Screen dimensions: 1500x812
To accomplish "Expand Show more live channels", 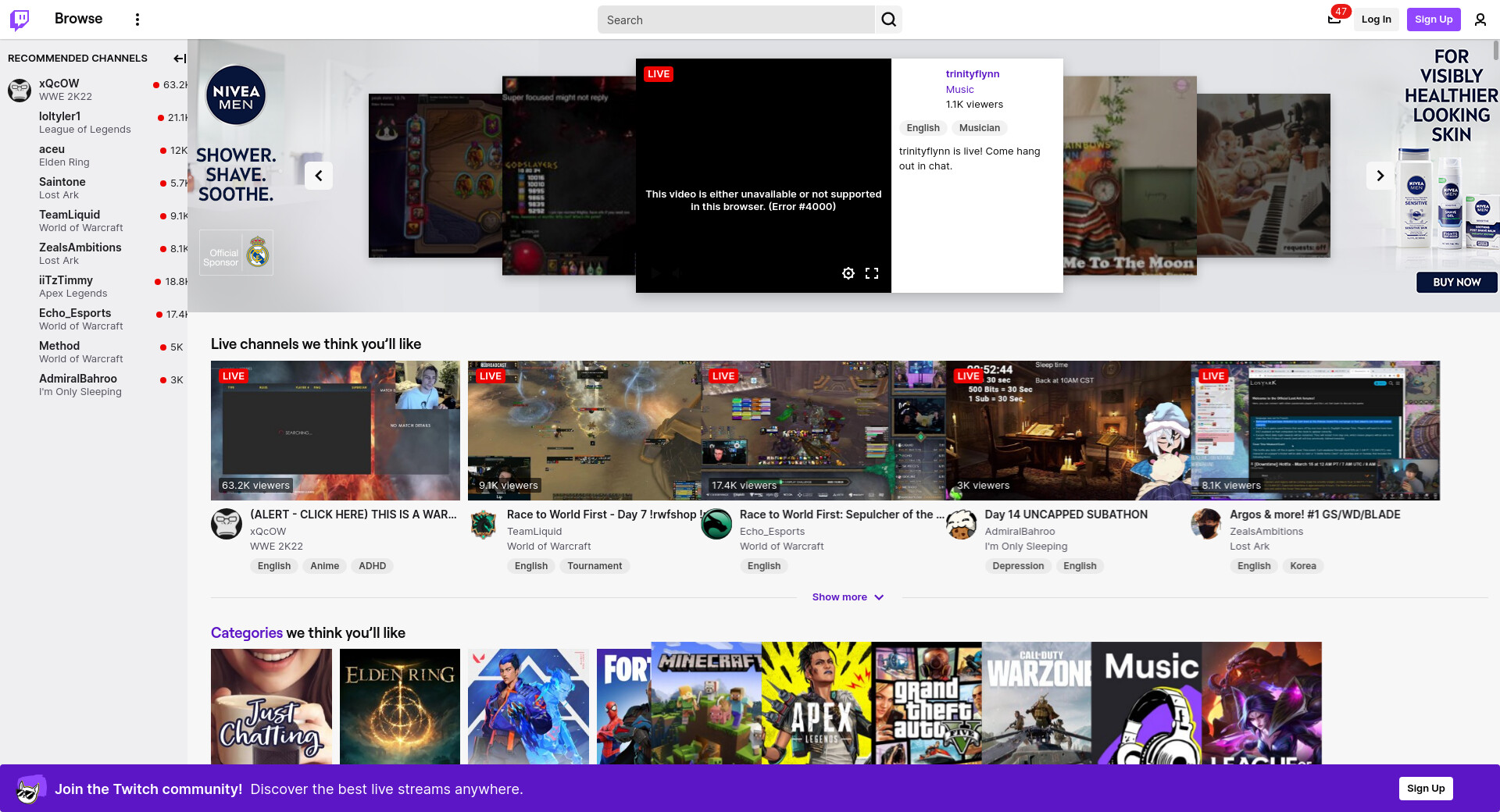I will [847, 597].
